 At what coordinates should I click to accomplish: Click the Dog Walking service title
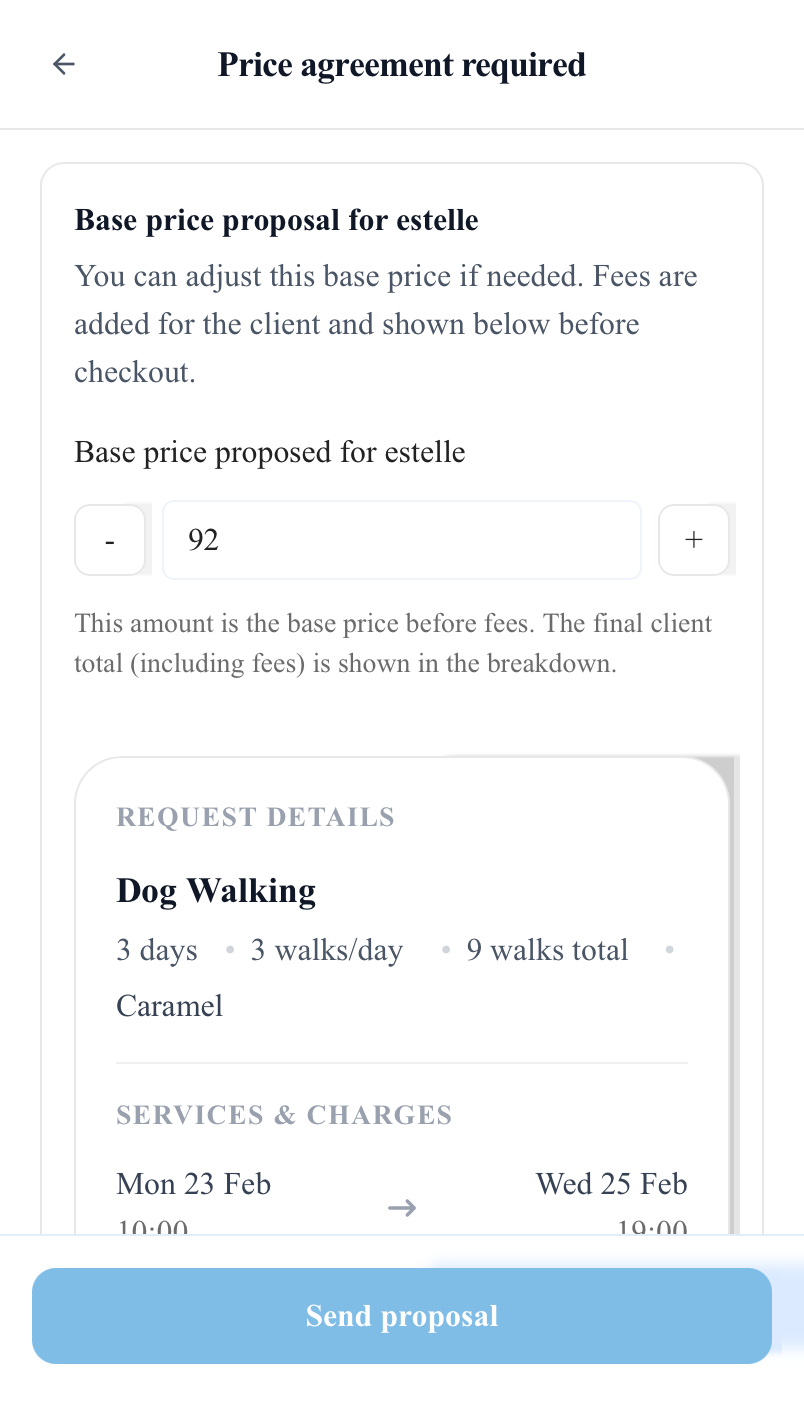(216, 889)
